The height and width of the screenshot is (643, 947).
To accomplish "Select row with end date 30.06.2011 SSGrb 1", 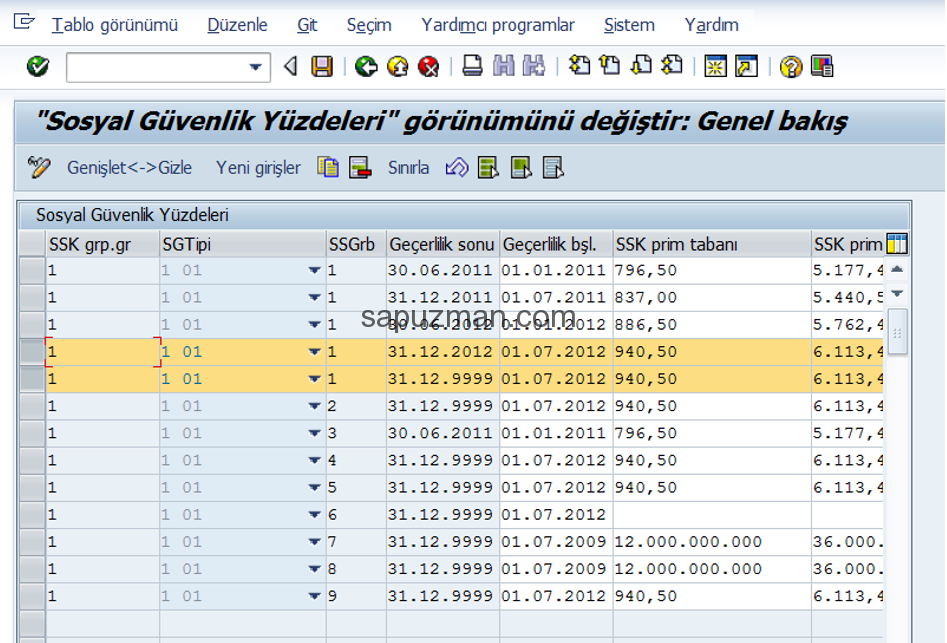I will pyautogui.click(x=32, y=270).
